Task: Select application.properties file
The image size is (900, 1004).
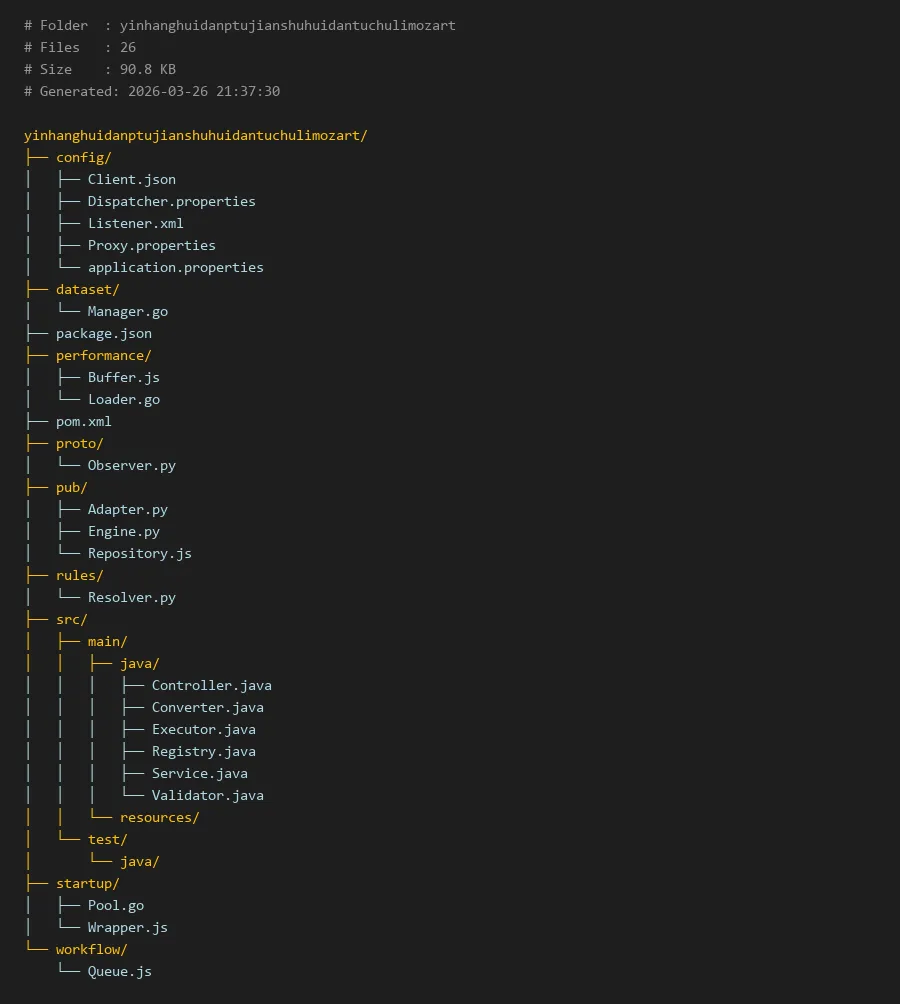Action: [175, 267]
